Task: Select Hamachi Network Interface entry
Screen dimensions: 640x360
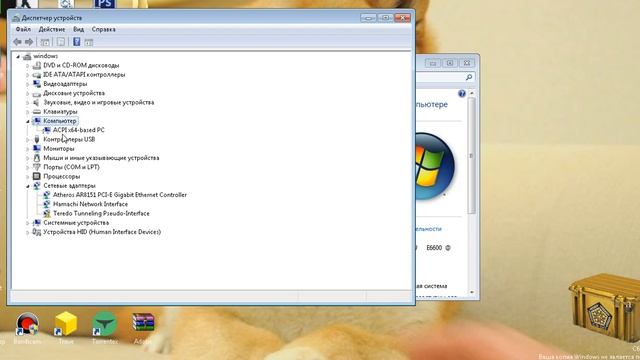Action: 90,204
